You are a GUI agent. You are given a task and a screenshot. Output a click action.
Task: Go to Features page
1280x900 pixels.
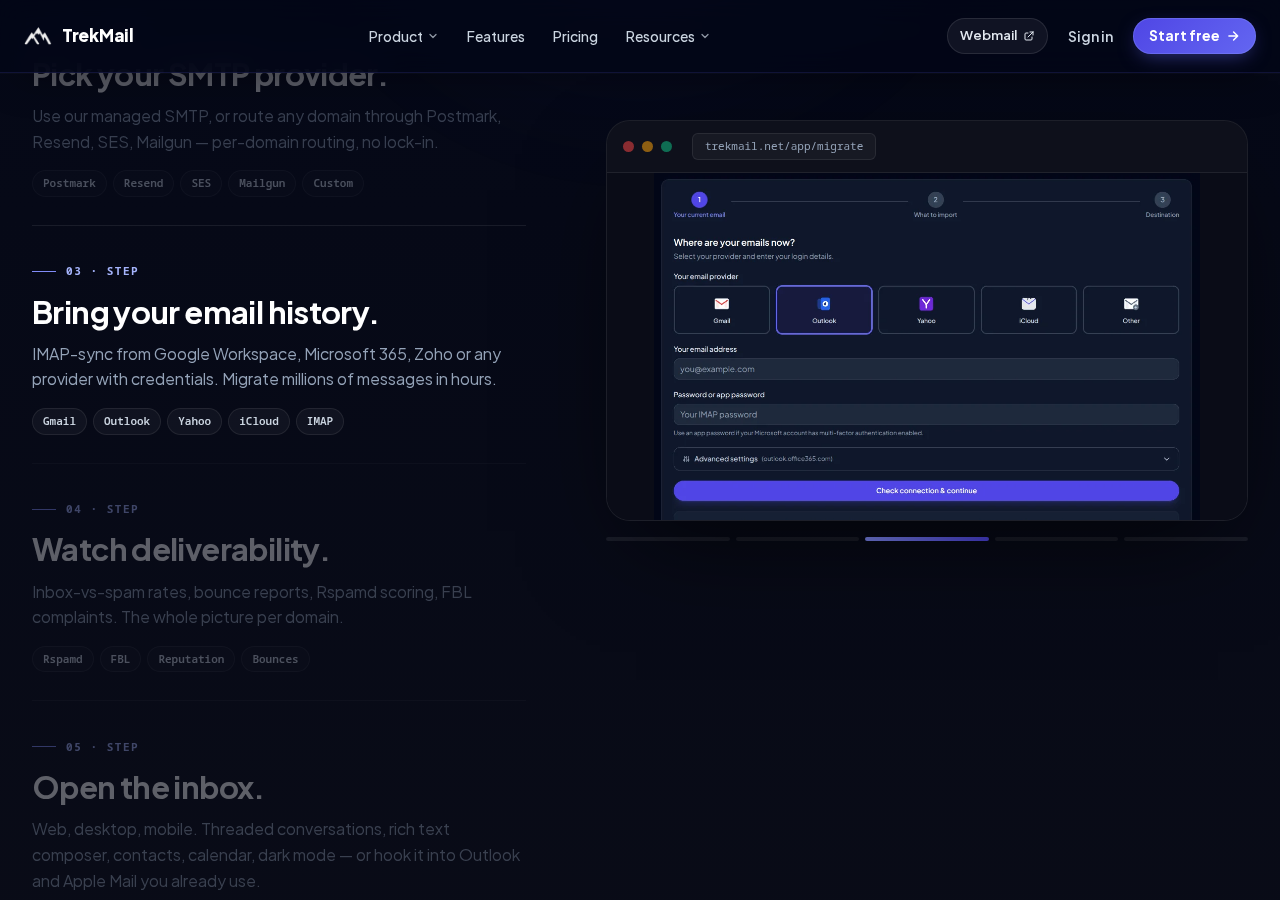point(495,36)
